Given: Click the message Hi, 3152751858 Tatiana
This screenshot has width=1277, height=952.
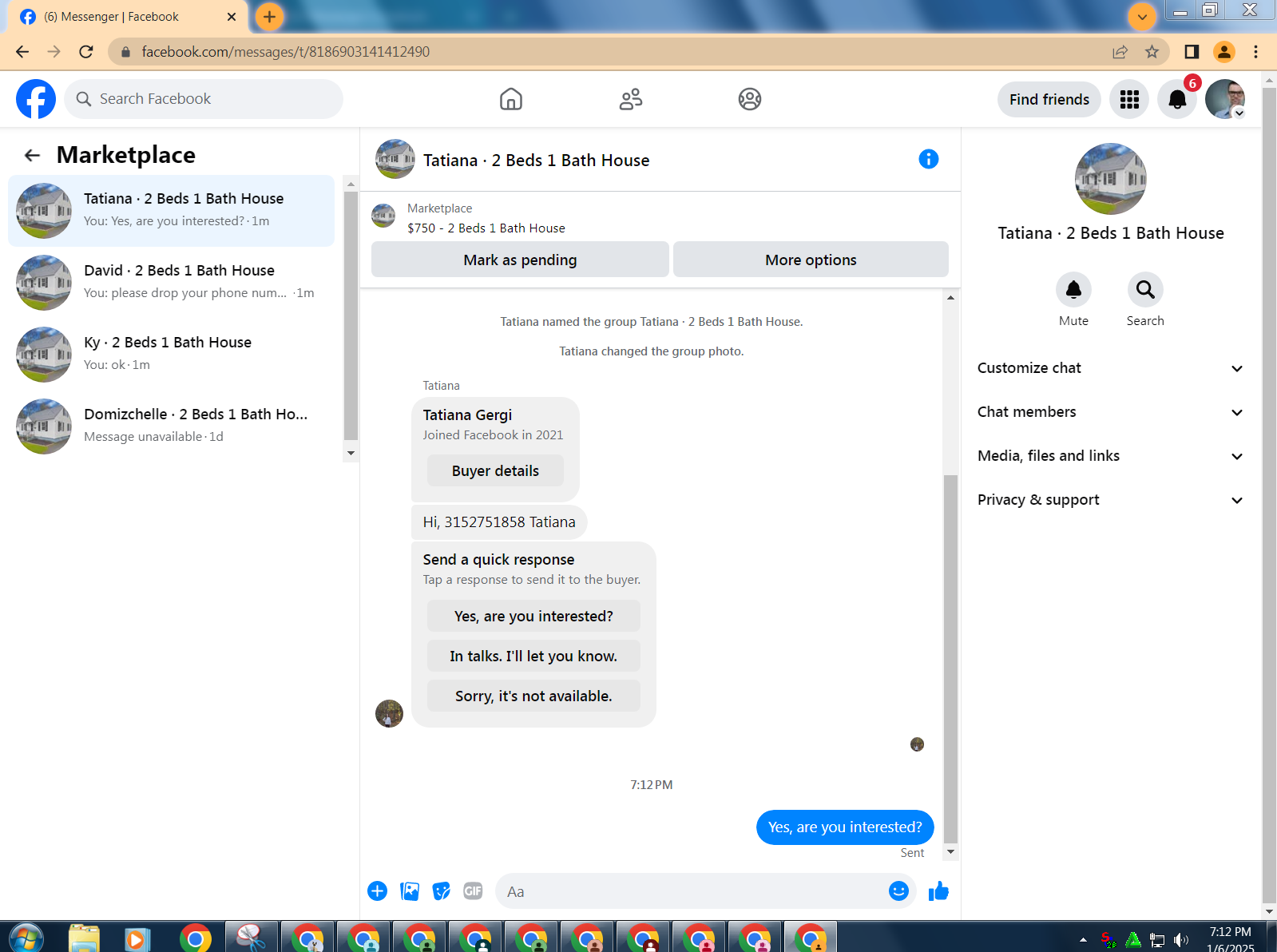Looking at the screenshot, I should coord(499,522).
